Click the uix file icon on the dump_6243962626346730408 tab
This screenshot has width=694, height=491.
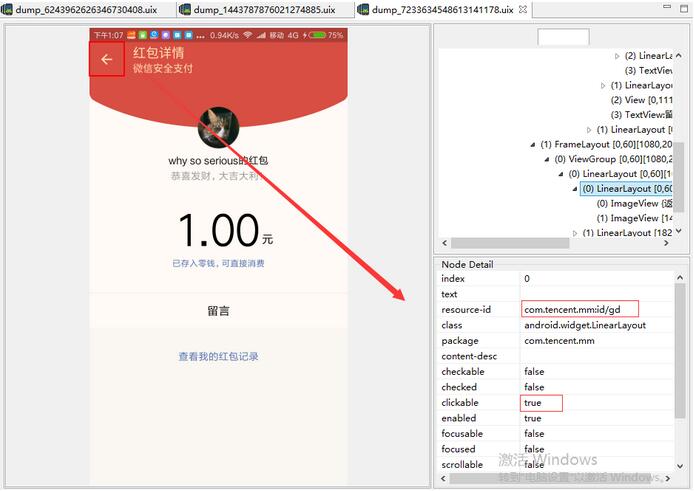7,9
